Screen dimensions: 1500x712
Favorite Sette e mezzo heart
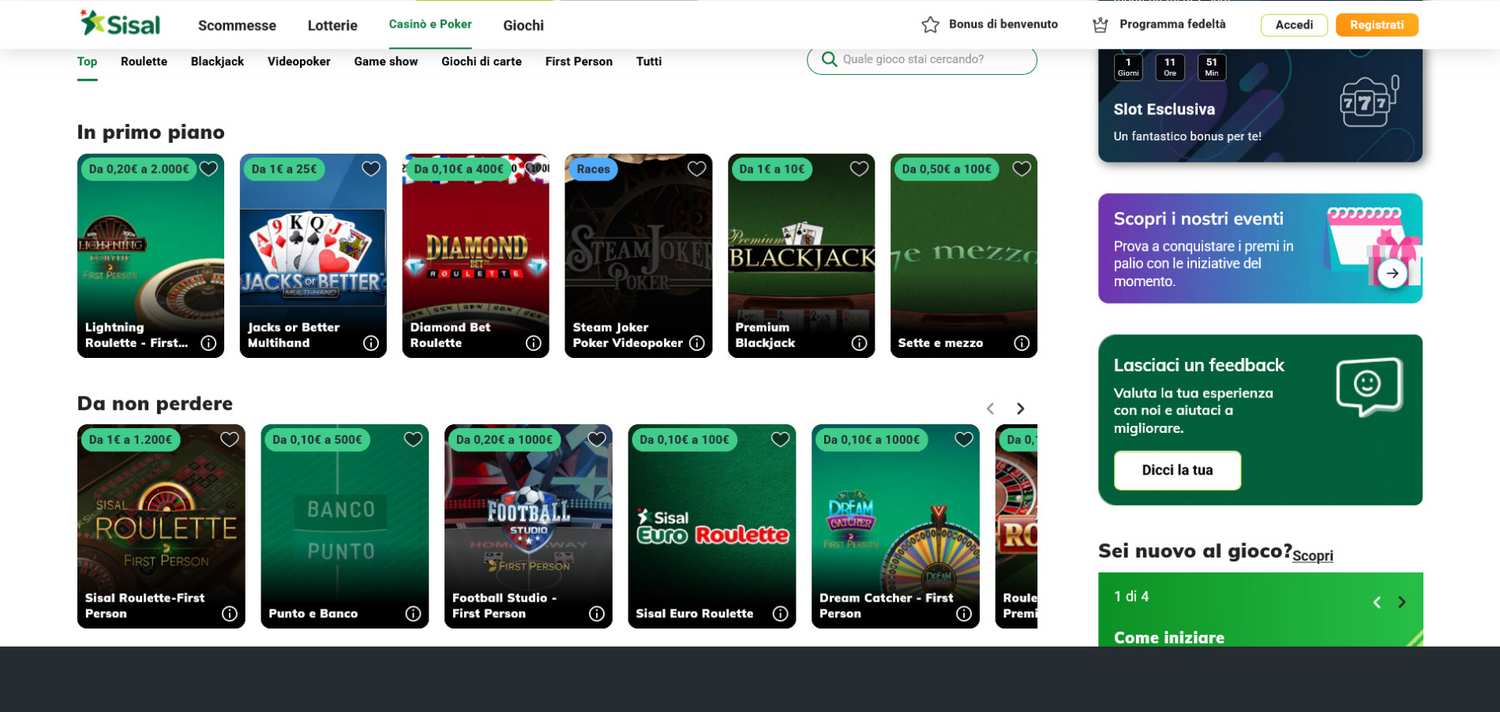click(x=1022, y=169)
